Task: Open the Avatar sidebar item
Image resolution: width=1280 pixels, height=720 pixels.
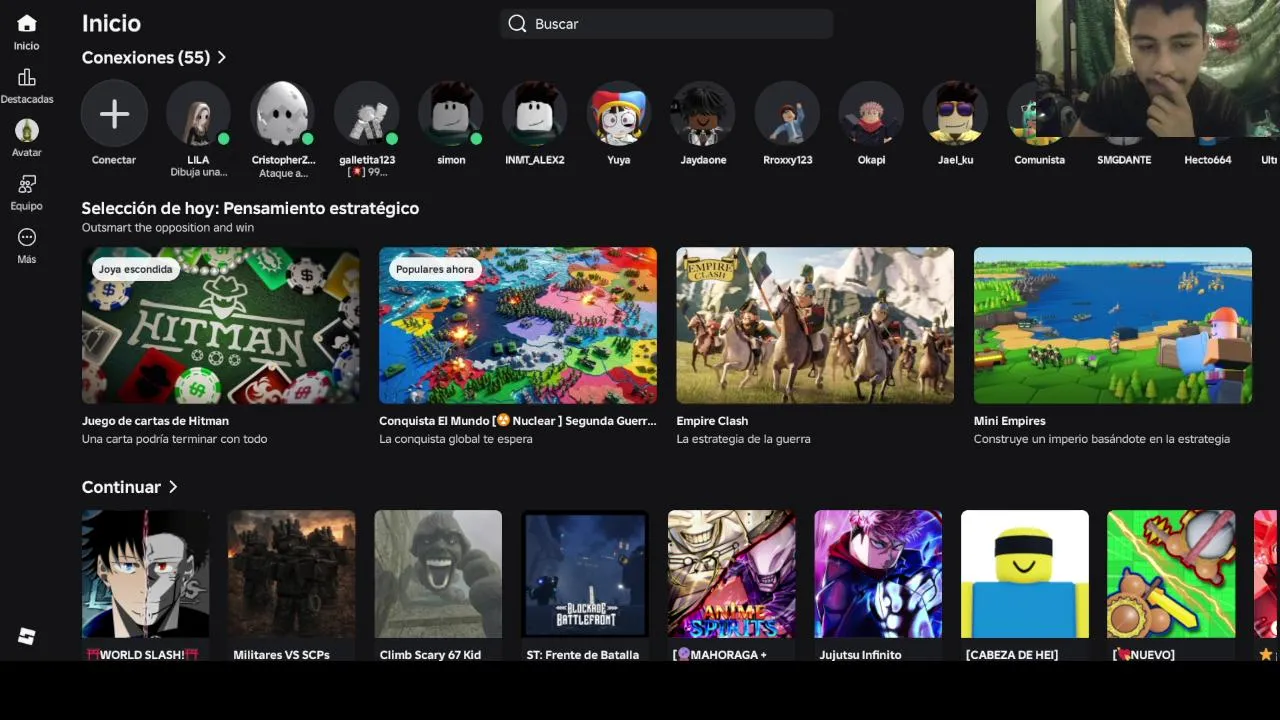Action: [x=27, y=131]
